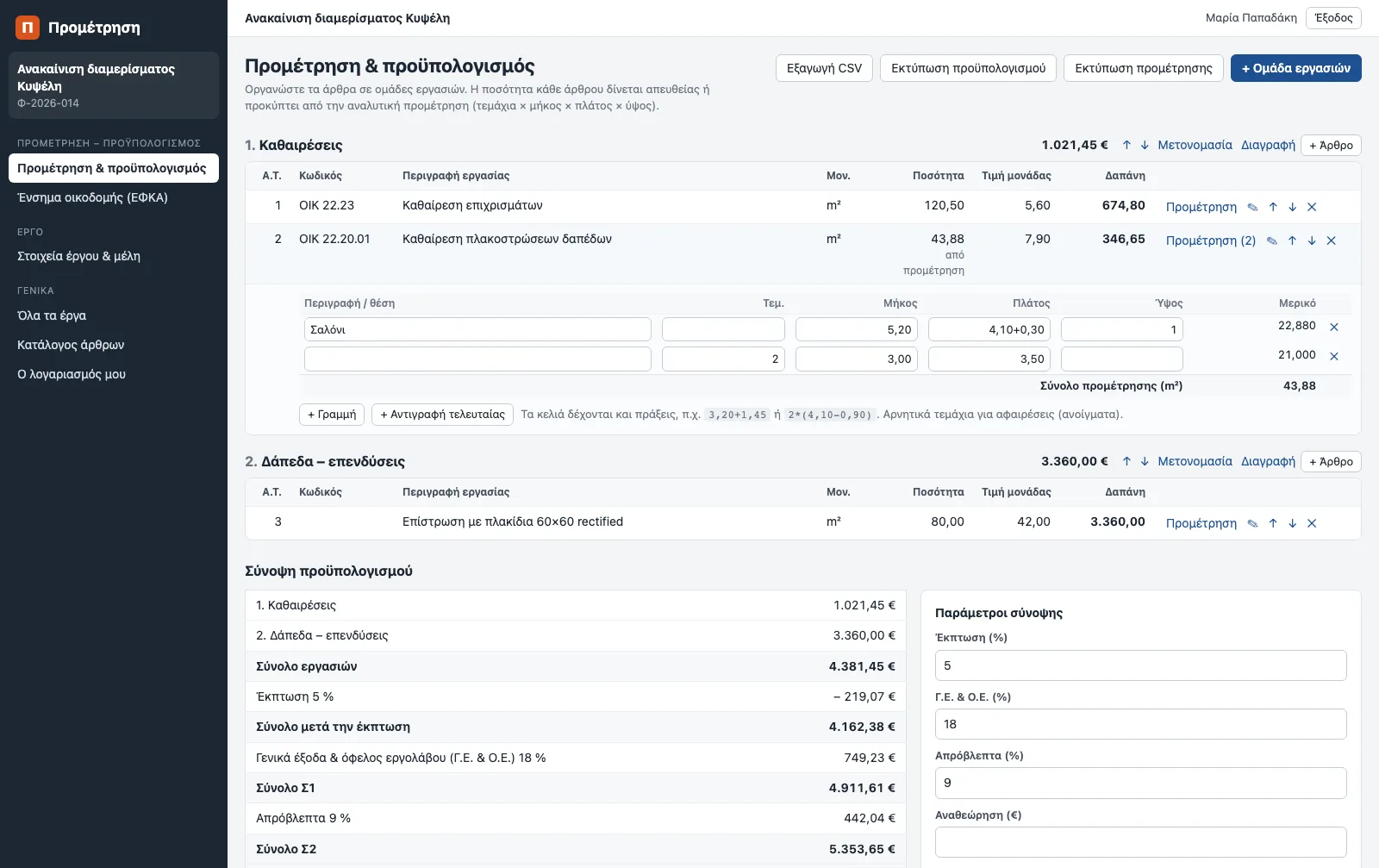Remove measurement line with partial 21,000

pyautogui.click(x=1334, y=356)
